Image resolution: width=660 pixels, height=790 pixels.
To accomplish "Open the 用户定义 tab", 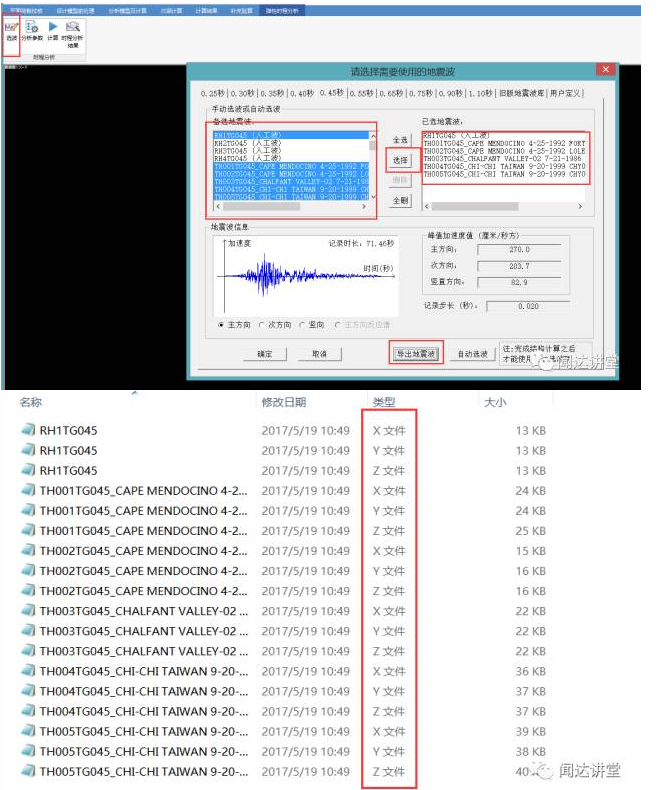I will pyautogui.click(x=565, y=93).
